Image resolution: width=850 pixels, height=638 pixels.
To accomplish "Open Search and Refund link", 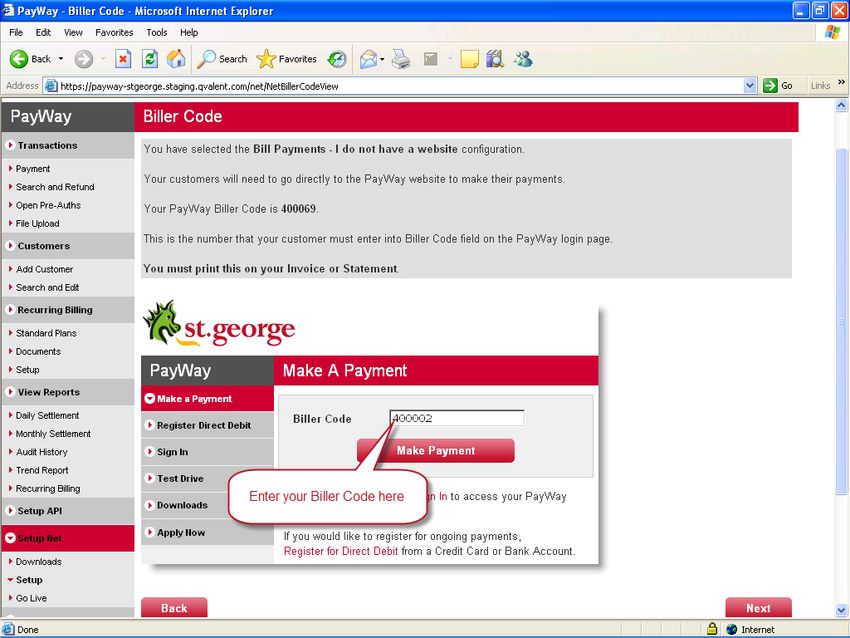I will (x=55, y=187).
